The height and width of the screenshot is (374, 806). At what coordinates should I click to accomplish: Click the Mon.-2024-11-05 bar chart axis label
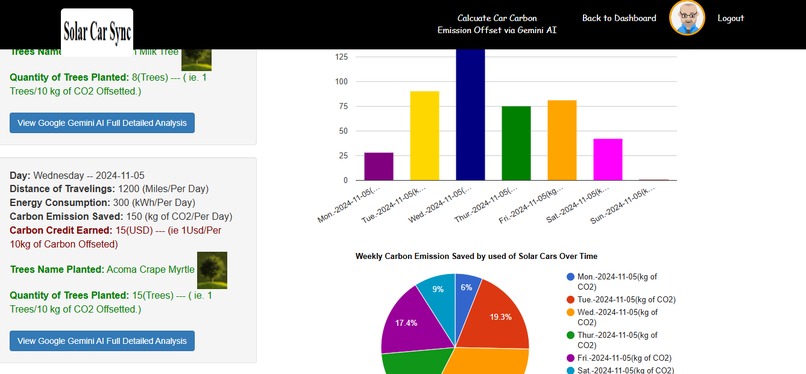pyautogui.click(x=349, y=204)
